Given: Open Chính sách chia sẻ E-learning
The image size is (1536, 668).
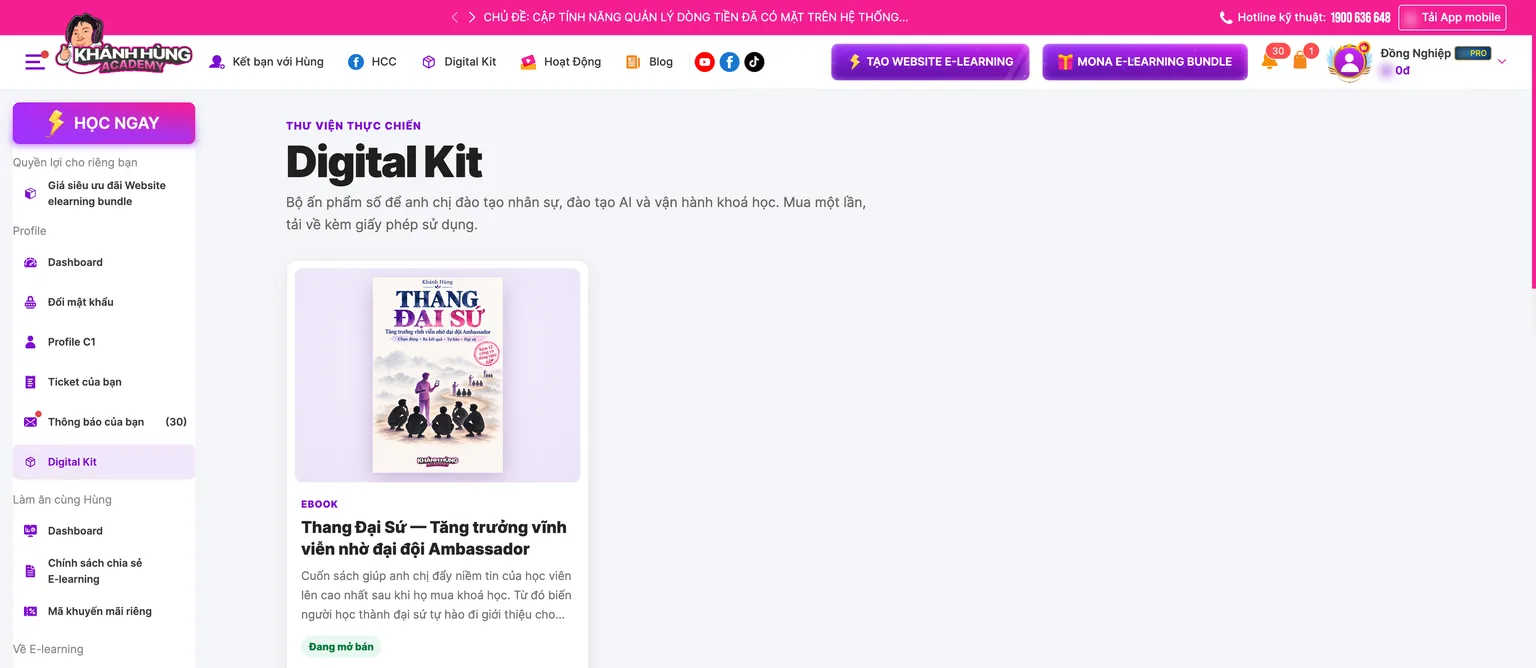Looking at the screenshot, I should point(104,571).
